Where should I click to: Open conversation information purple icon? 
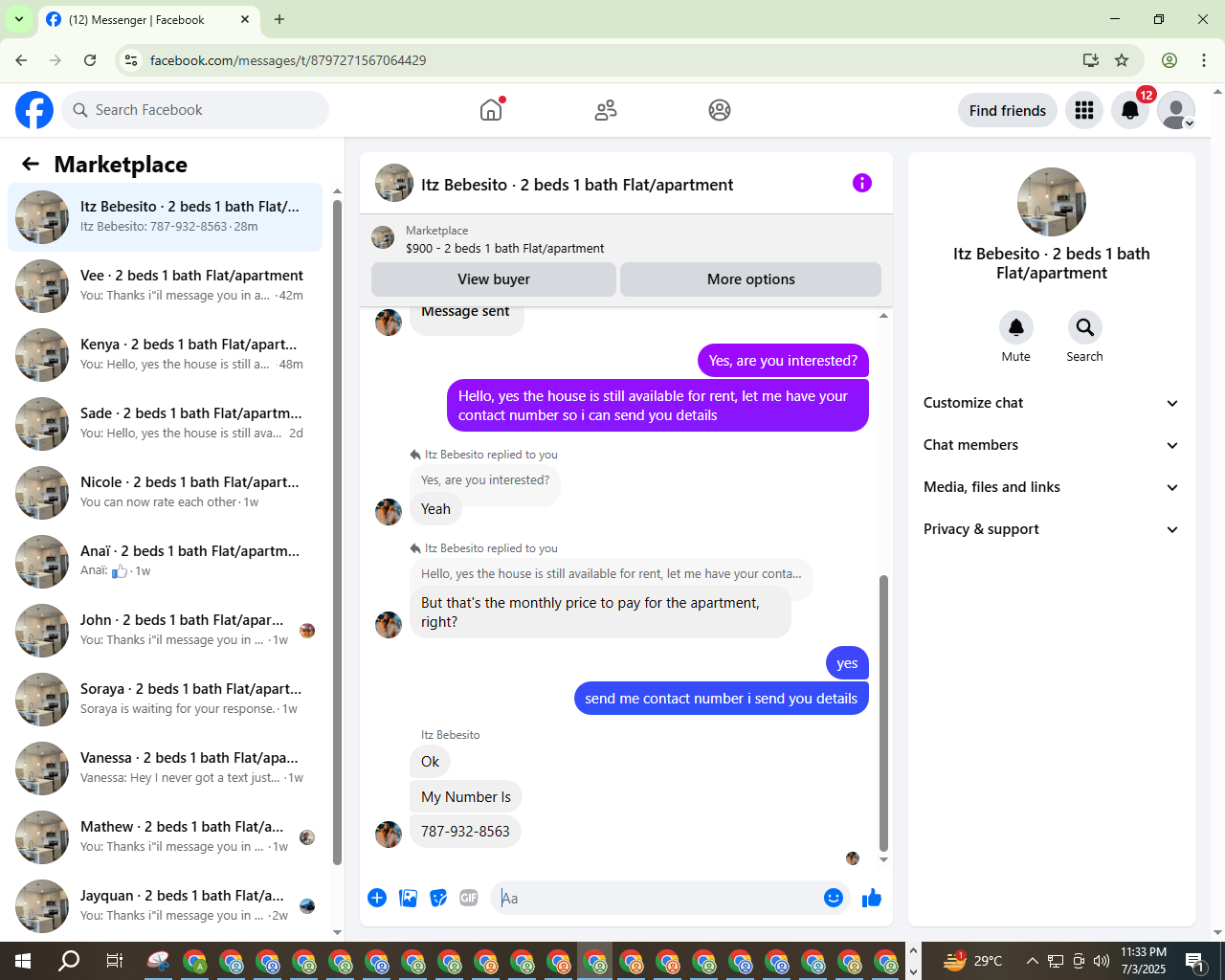(862, 183)
